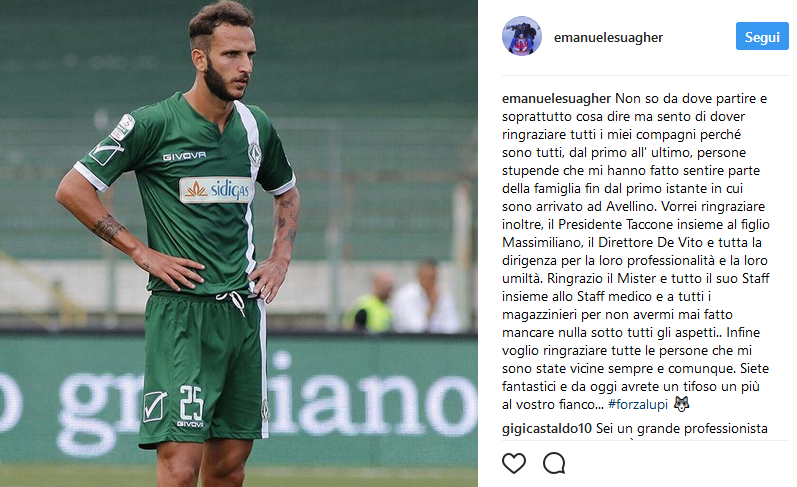Like the post with the heart icon

[x=513, y=463]
